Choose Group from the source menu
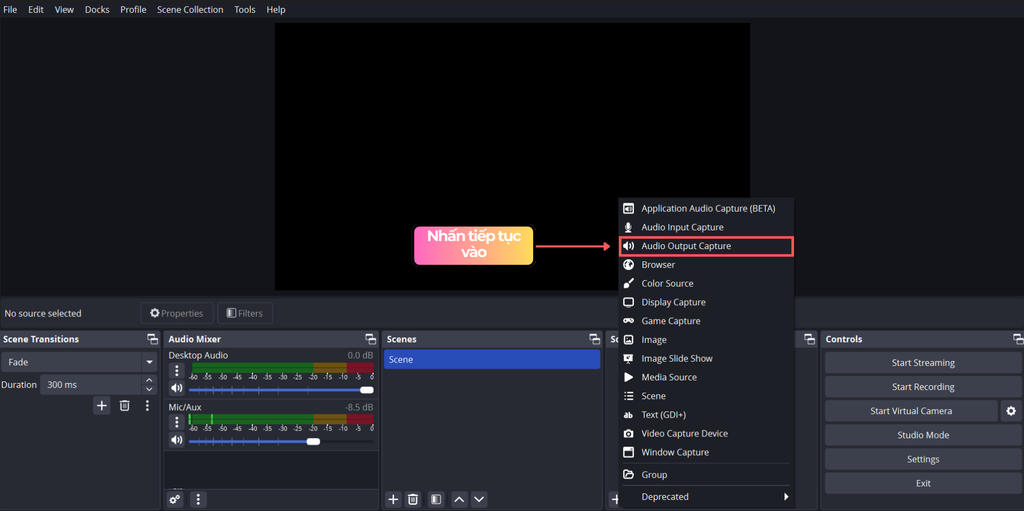Viewport: 1024px width, 511px height. pyautogui.click(x=706, y=474)
